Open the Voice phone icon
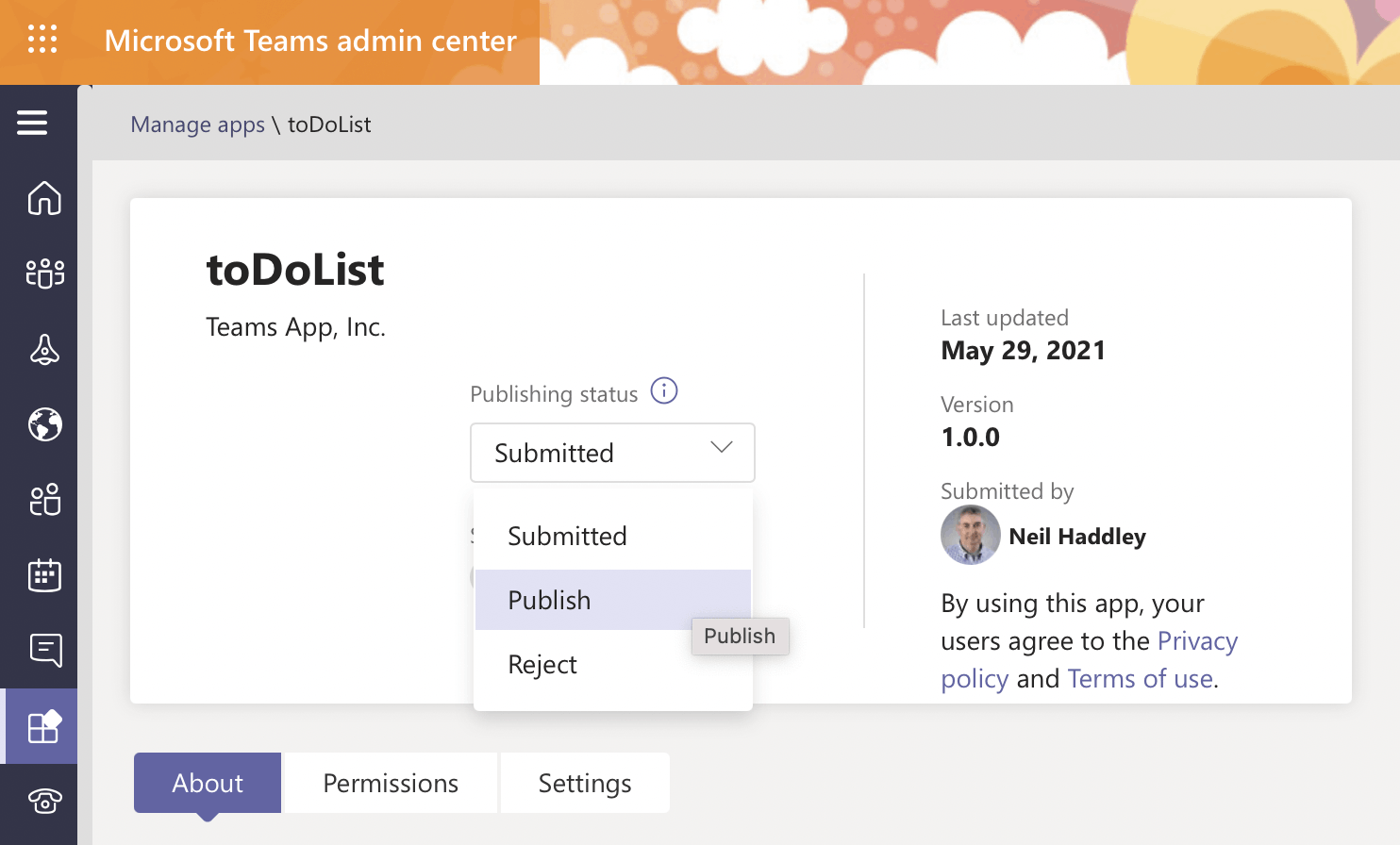The image size is (1400, 845). (x=44, y=801)
